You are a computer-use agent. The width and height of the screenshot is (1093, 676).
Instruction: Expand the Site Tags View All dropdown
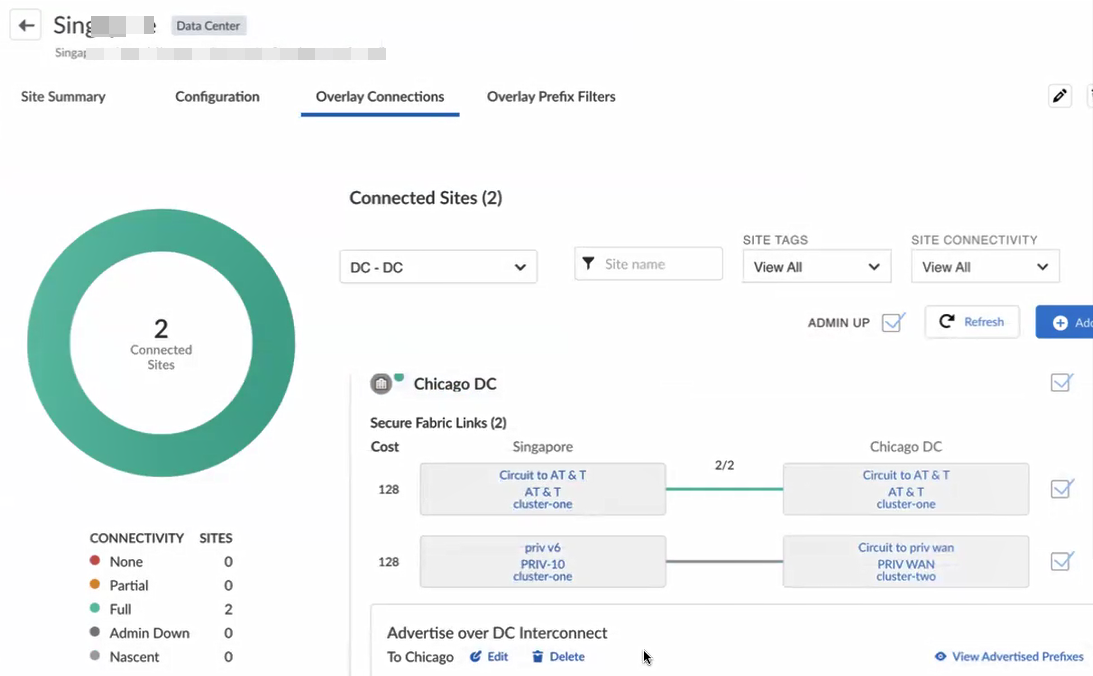[x=816, y=267]
